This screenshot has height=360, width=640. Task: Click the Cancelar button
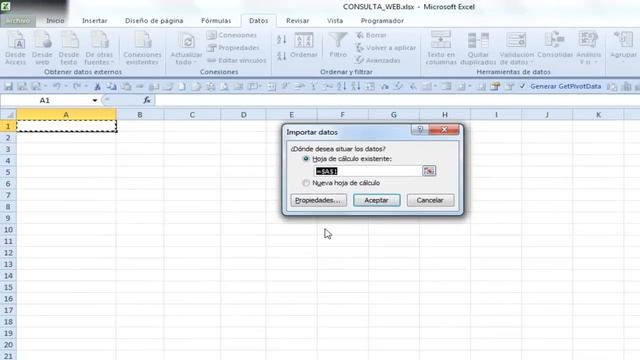(430, 200)
